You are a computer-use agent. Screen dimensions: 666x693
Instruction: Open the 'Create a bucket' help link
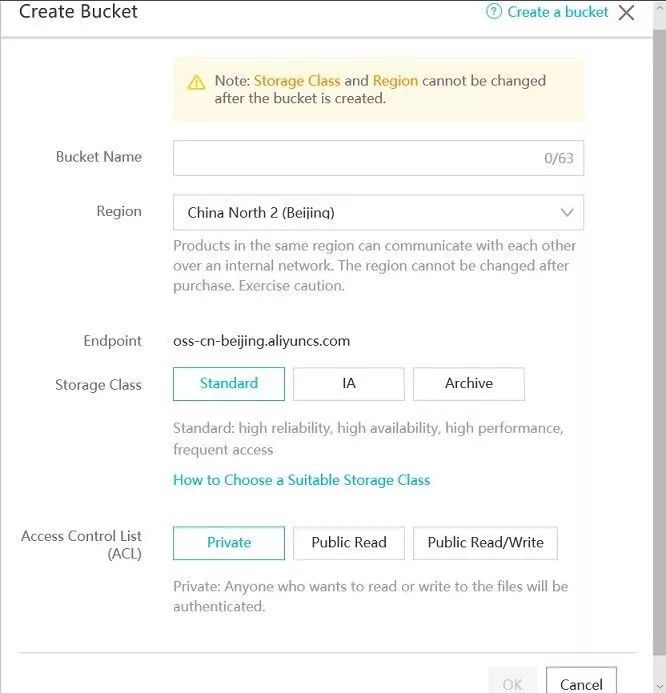tap(558, 12)
